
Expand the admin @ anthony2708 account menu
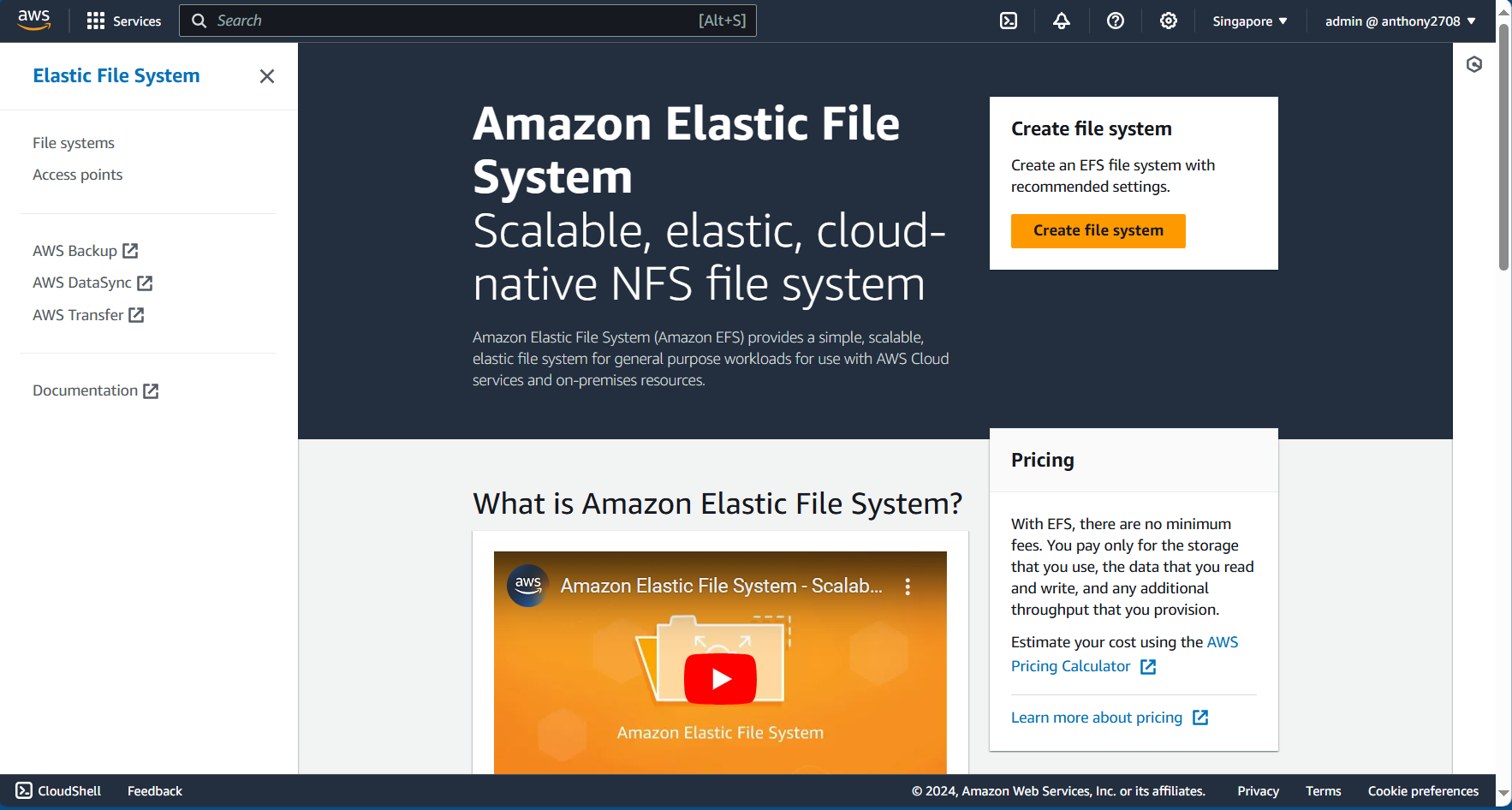coord(1401,21)
